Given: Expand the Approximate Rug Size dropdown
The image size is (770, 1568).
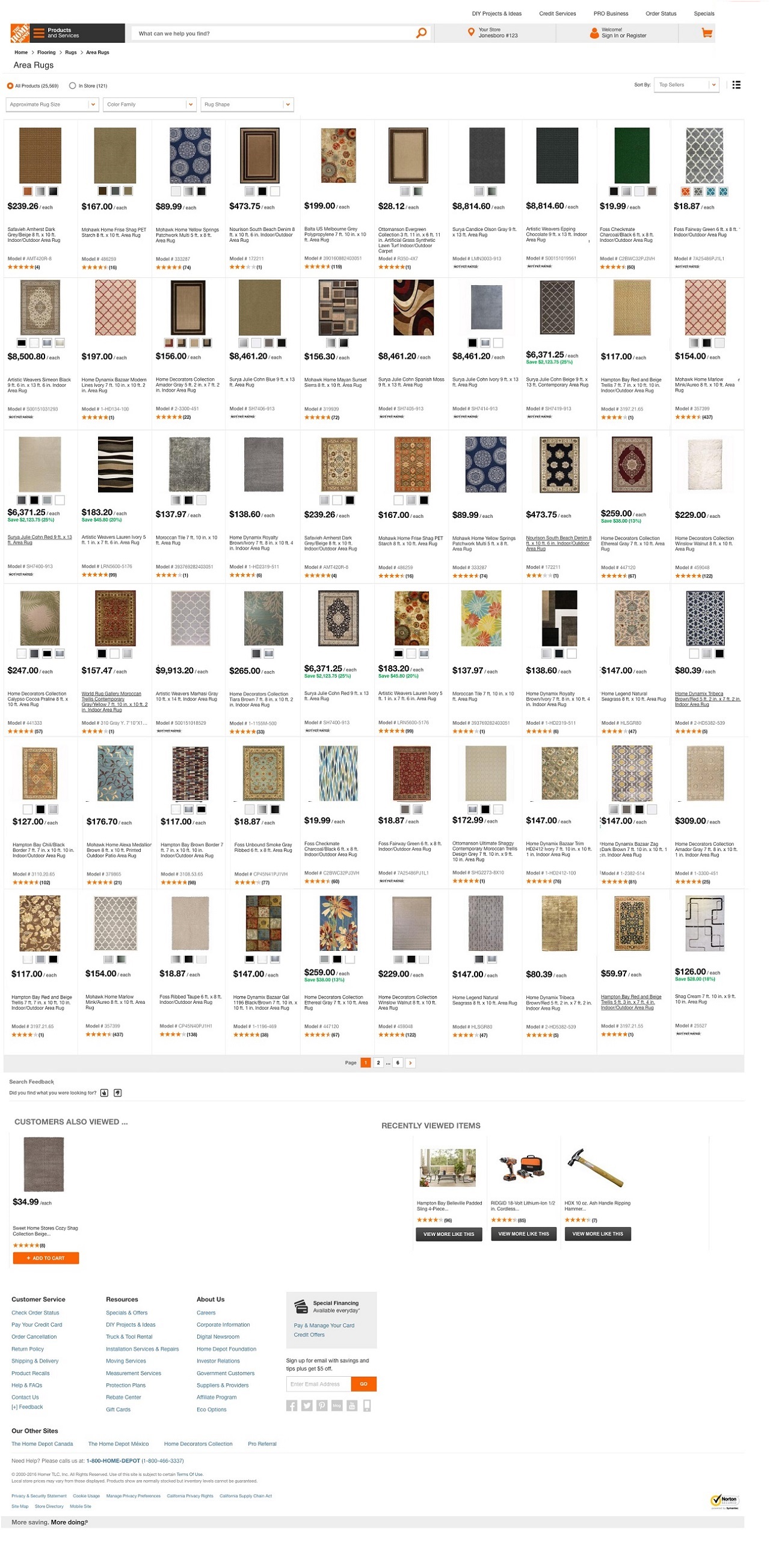Looking at the screenshot, I should [x=52, y=105].
